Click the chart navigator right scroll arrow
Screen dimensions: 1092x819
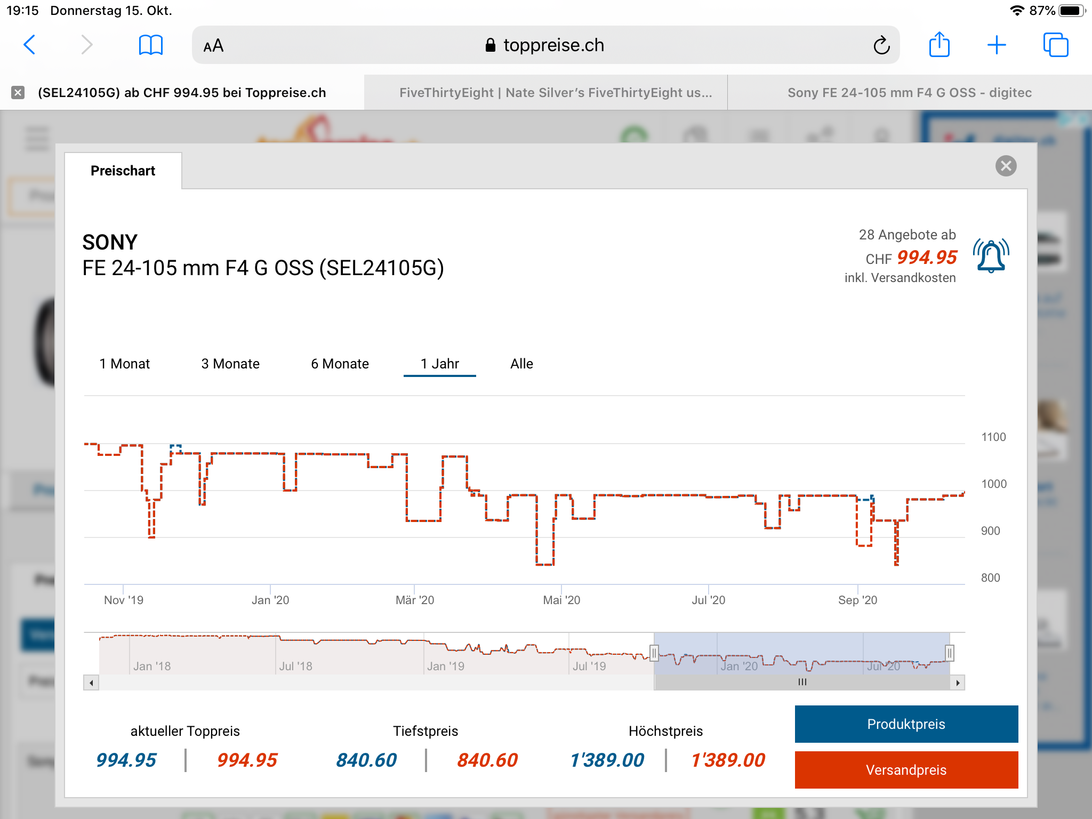tap(957, 683)
